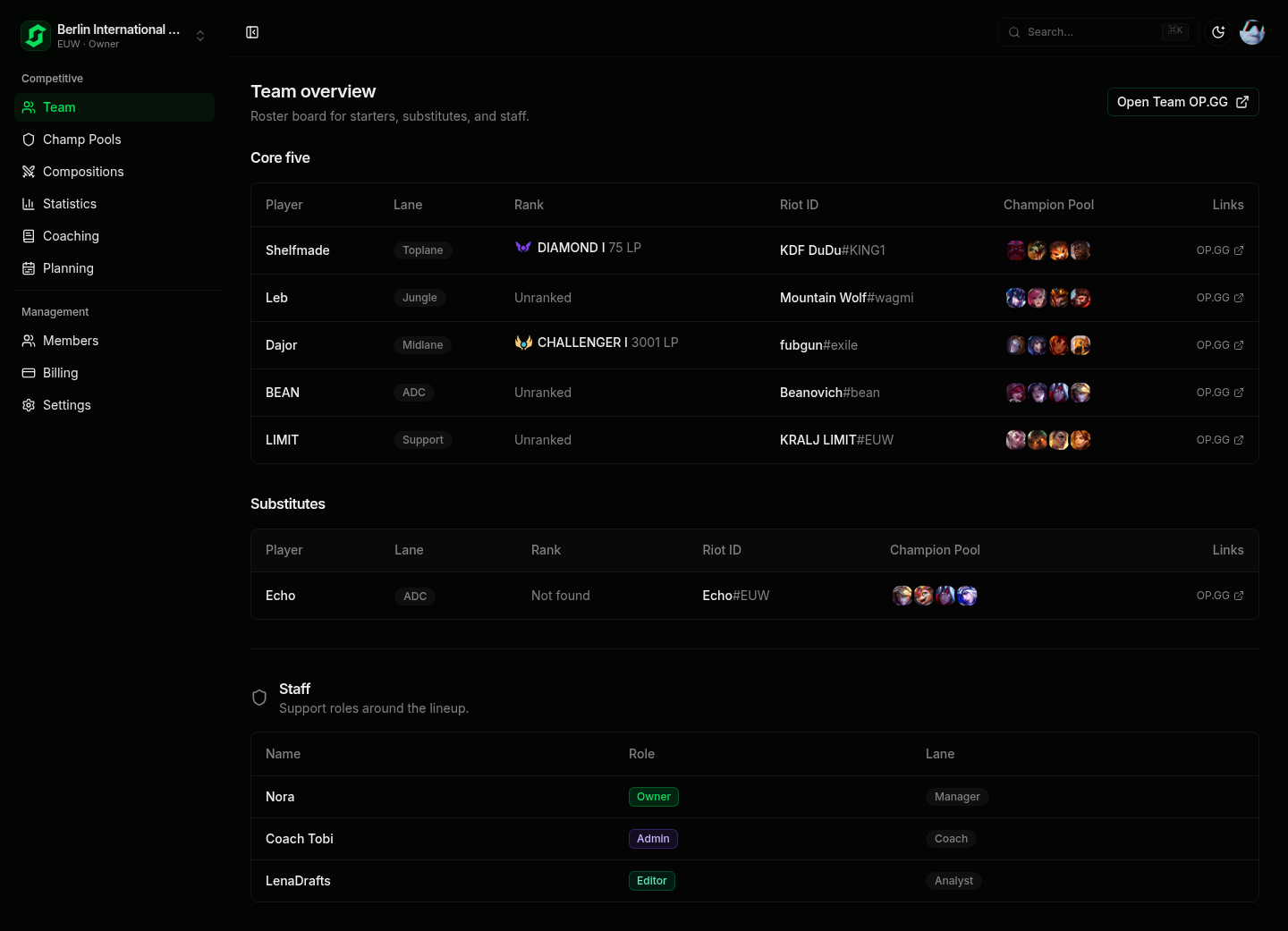This screenshot has width=1288, height=931.
Task: Click the Analyst lane badge
Action: (953, 881)
